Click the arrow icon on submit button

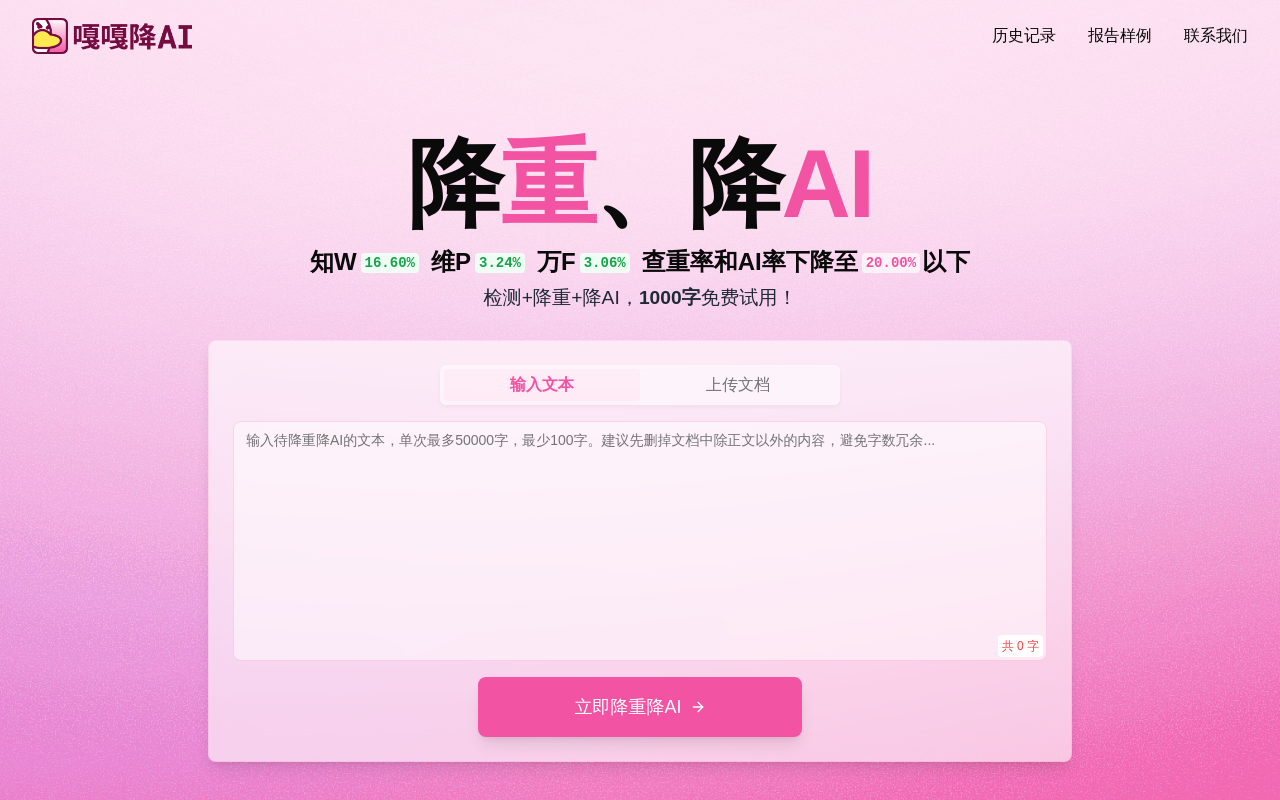698,707
